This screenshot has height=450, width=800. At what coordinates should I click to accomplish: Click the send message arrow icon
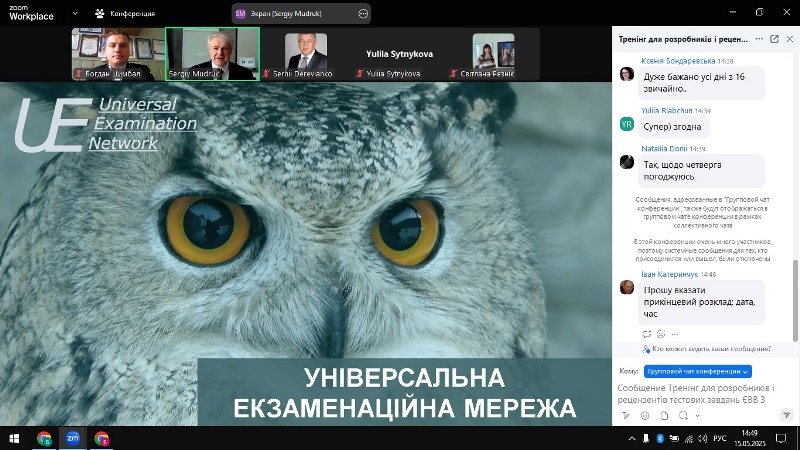click(x=787, y=414)
